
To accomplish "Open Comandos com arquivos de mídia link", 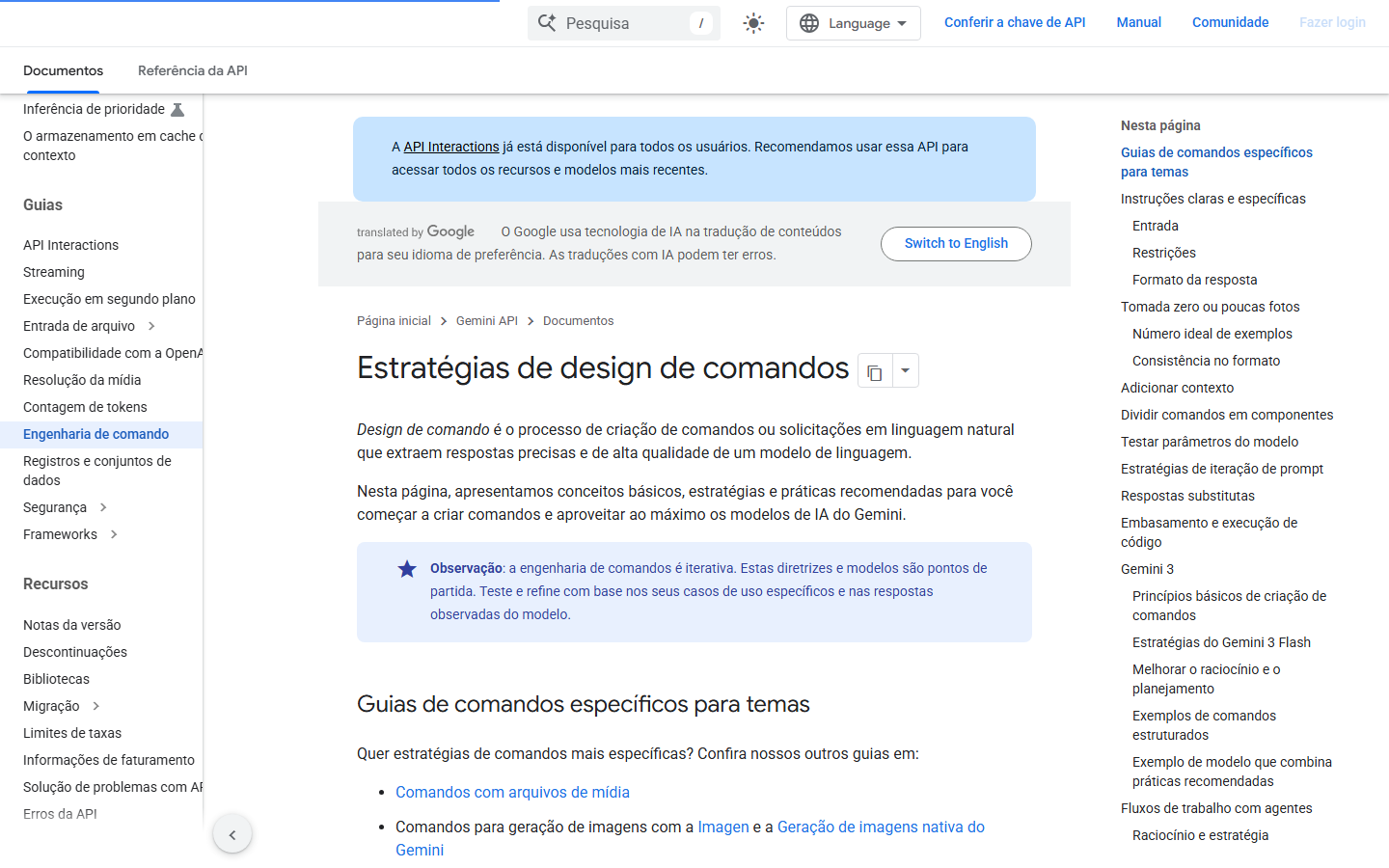I will [x=512, y=792].
